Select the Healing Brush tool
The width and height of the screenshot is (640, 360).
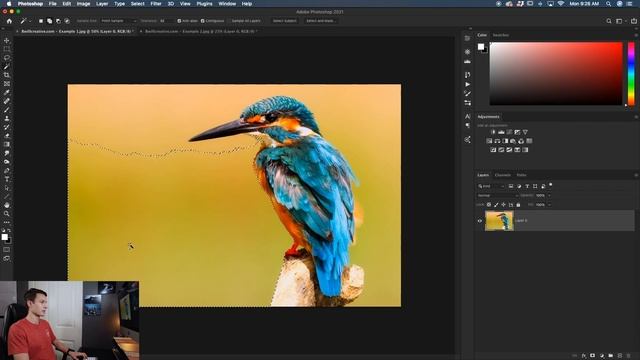[7, 101]
